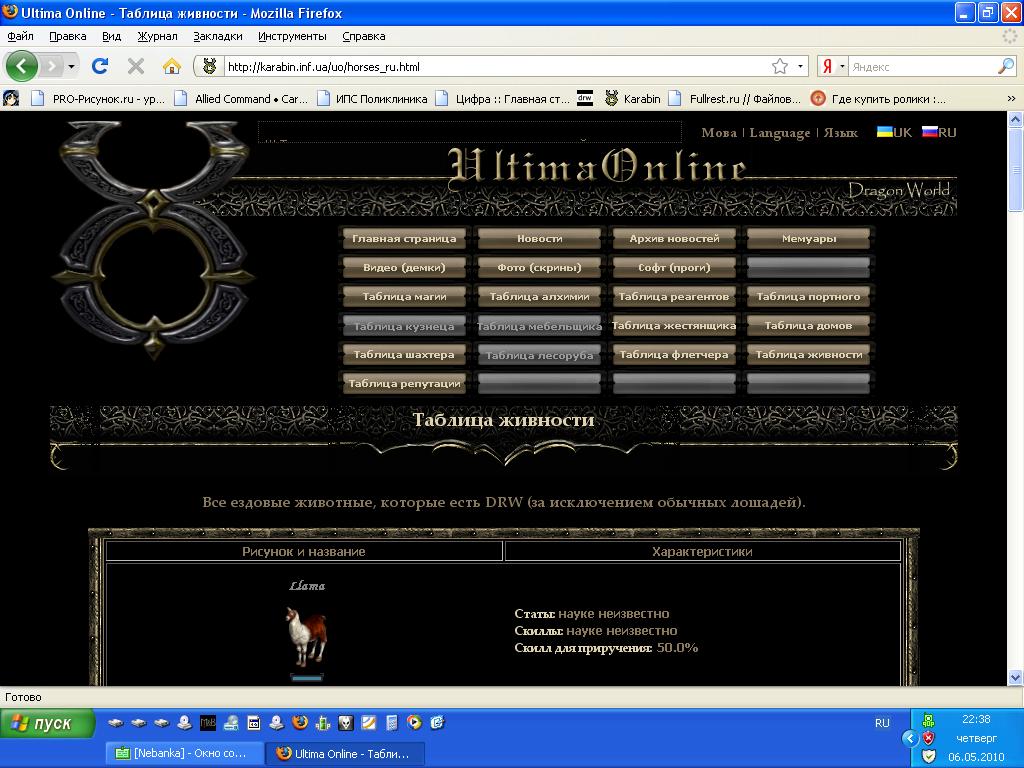Open the first bookmark with anime avatar icon

[11, 99]
